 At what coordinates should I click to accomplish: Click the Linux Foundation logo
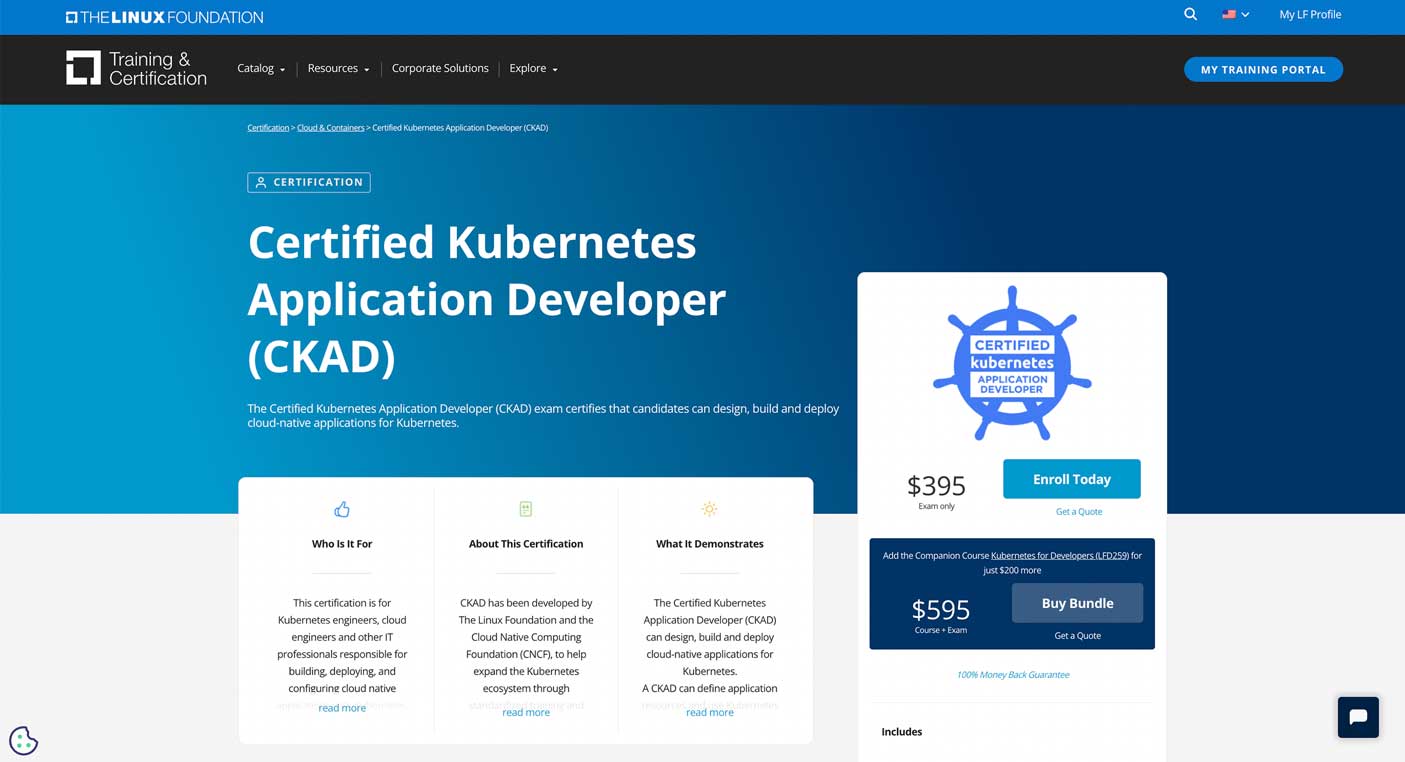click(x=165, y=17)
